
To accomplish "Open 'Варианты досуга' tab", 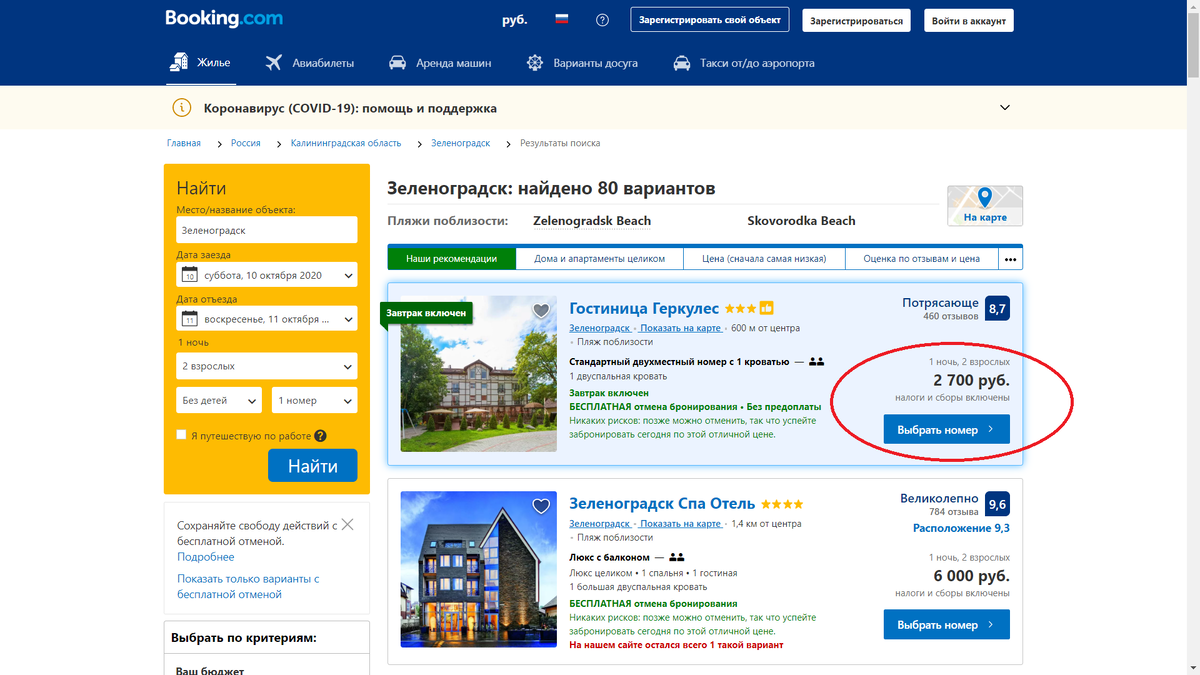I will pos(582,63).
